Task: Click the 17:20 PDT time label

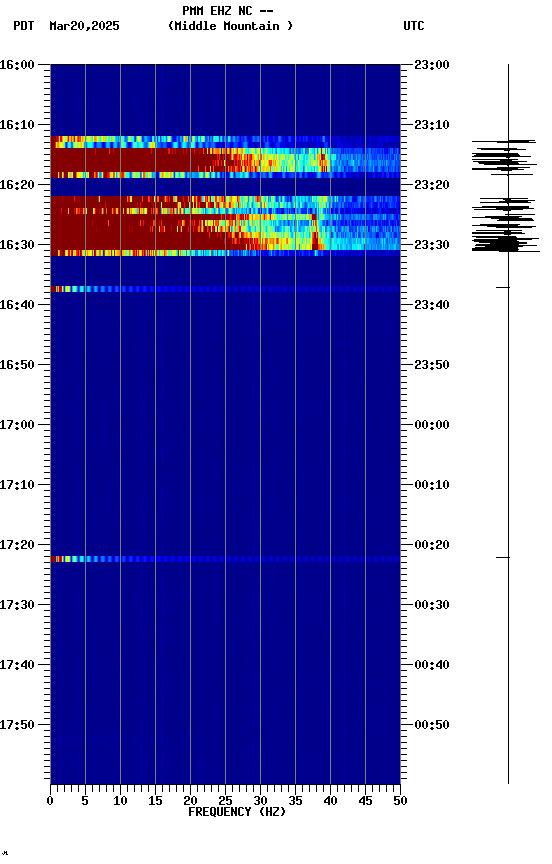Action: pos(17,545)
